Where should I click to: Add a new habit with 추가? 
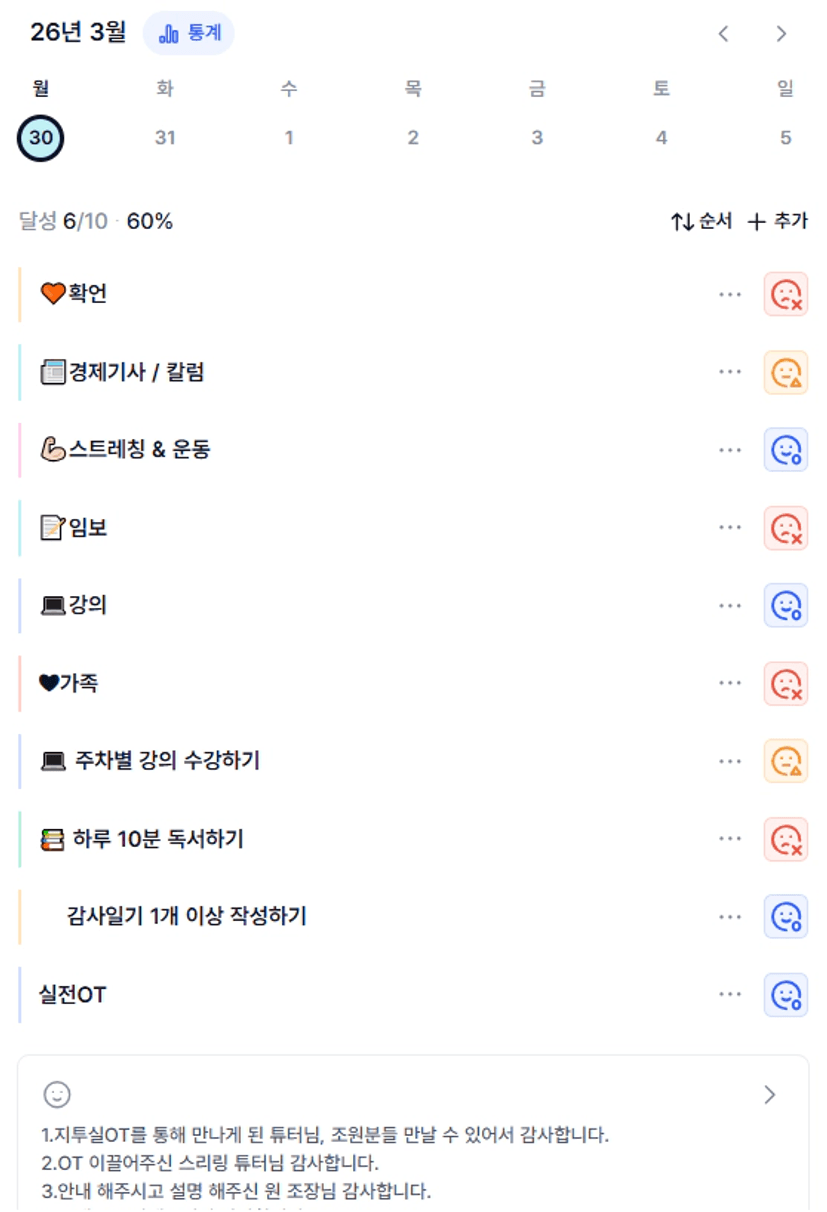778,221
